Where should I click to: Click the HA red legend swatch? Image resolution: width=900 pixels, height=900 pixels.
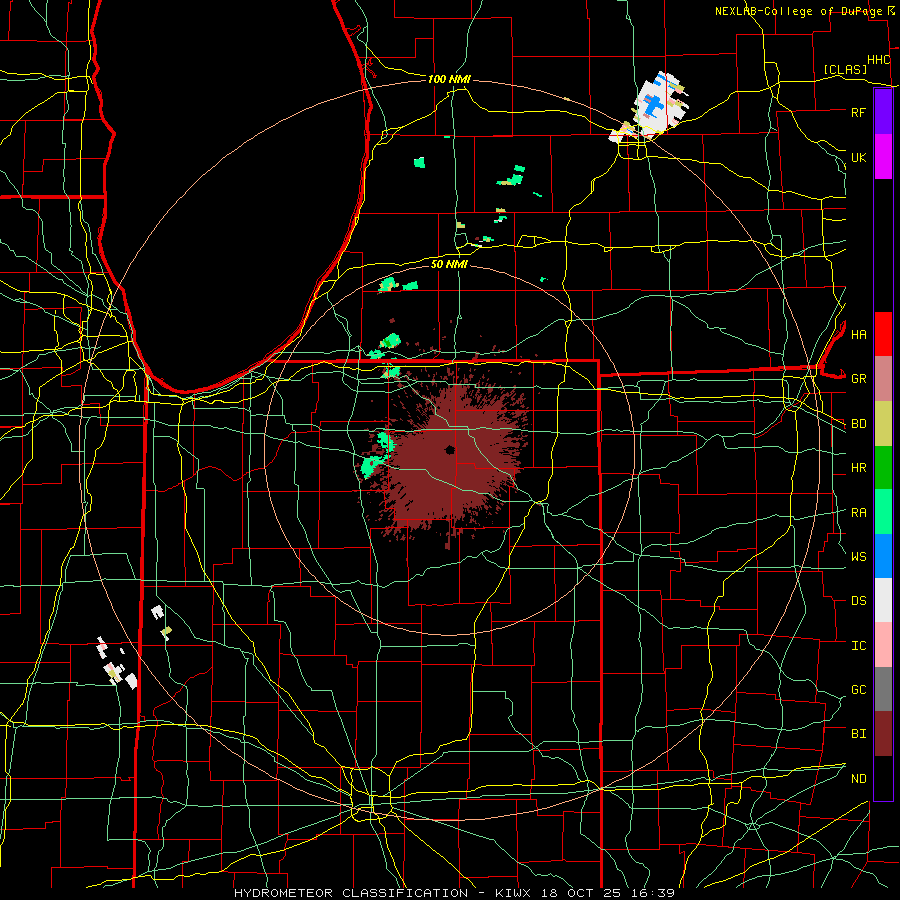click(883, 334)
